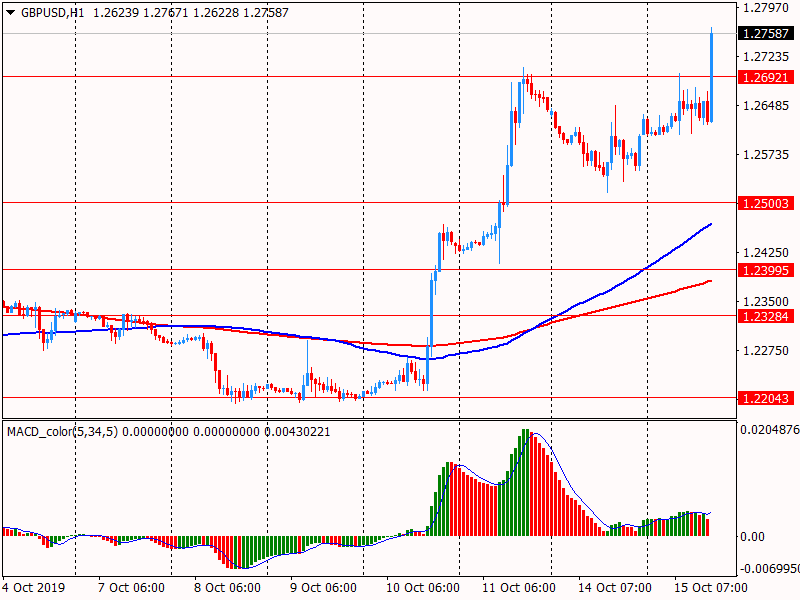
Task: Select the 1.22043 red price level label
Action: [x=766, y=398]
